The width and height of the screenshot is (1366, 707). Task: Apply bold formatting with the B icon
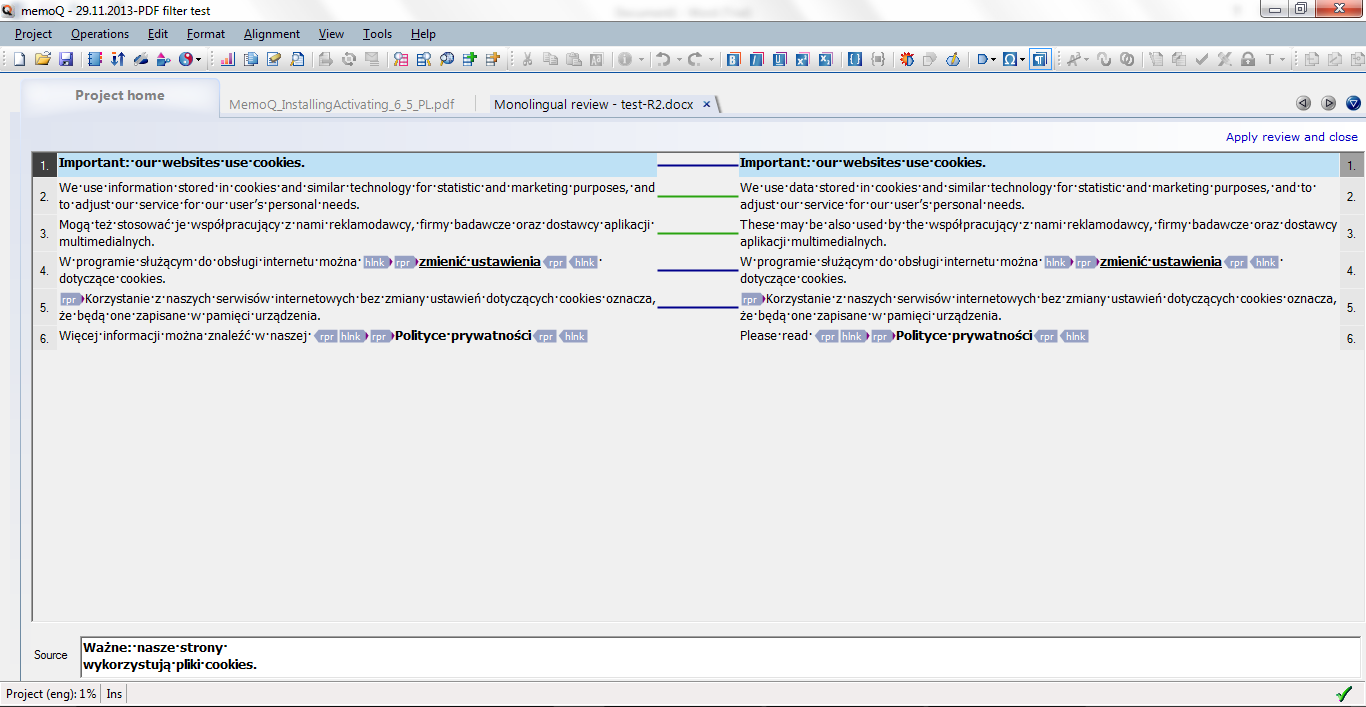733,59
